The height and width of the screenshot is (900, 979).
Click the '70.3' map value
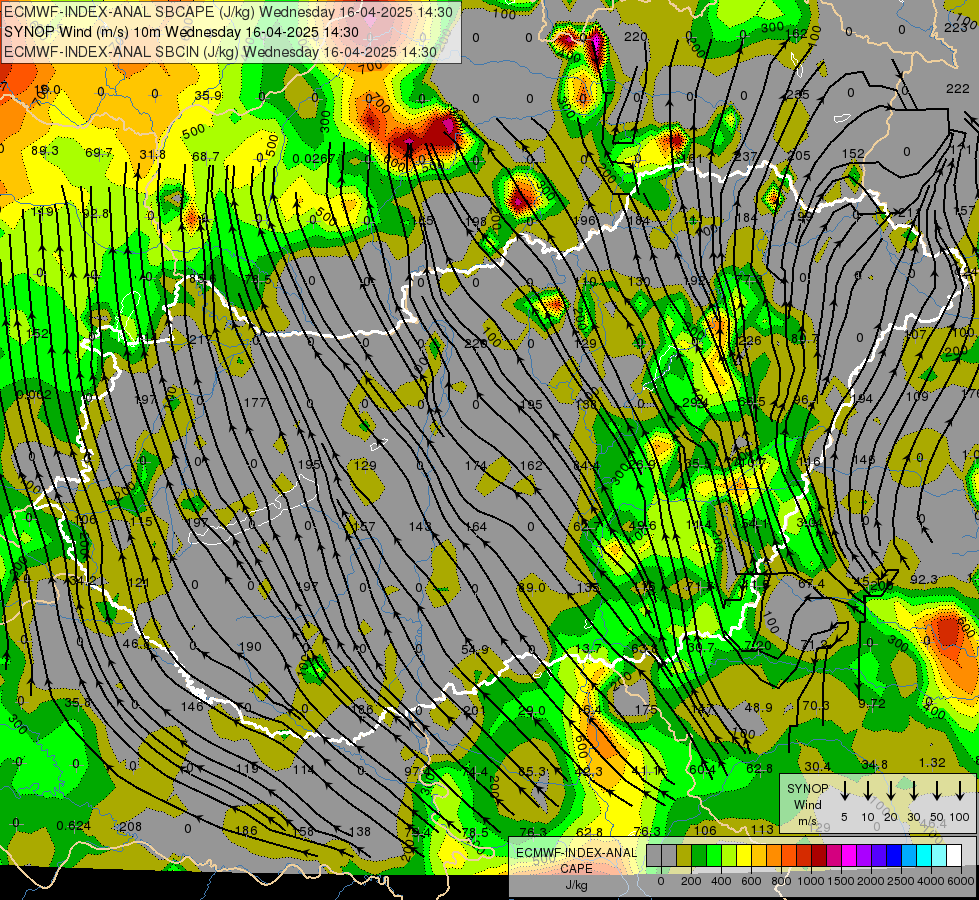pos(815,705)
